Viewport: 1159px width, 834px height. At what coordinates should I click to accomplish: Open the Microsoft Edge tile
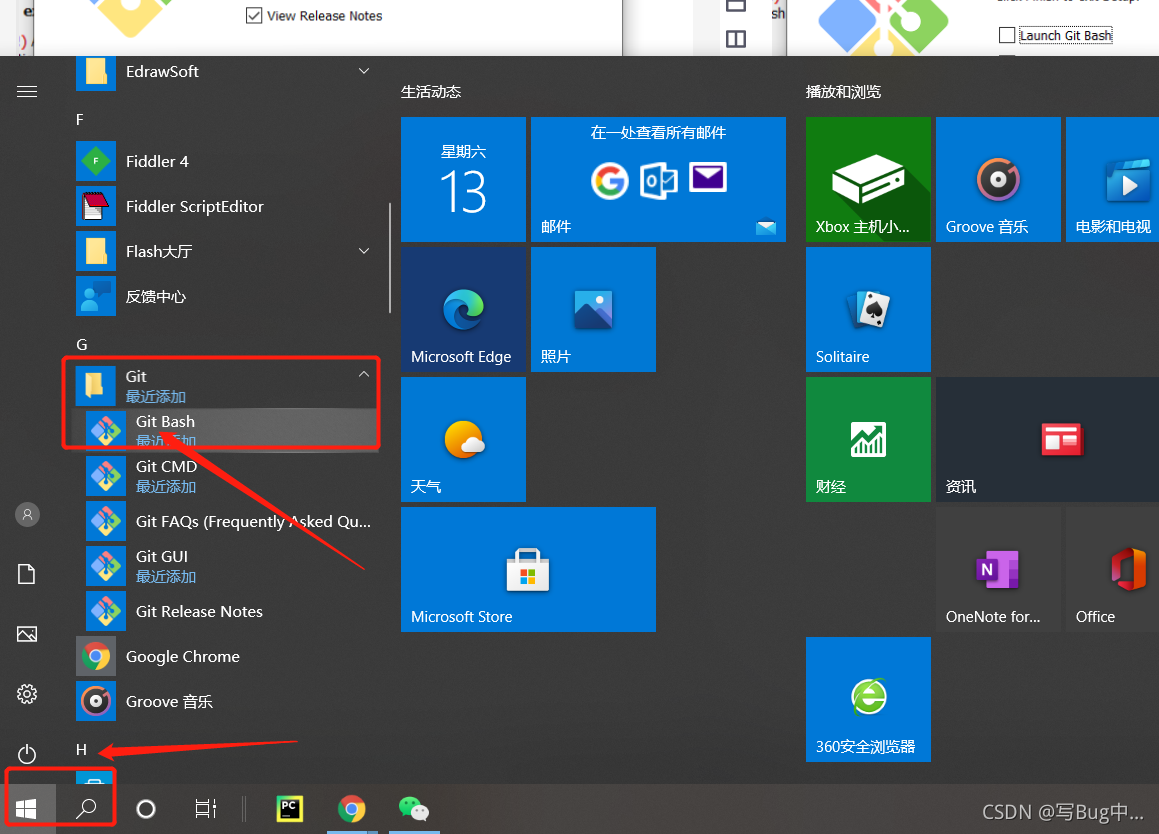[x=463, y=309]
